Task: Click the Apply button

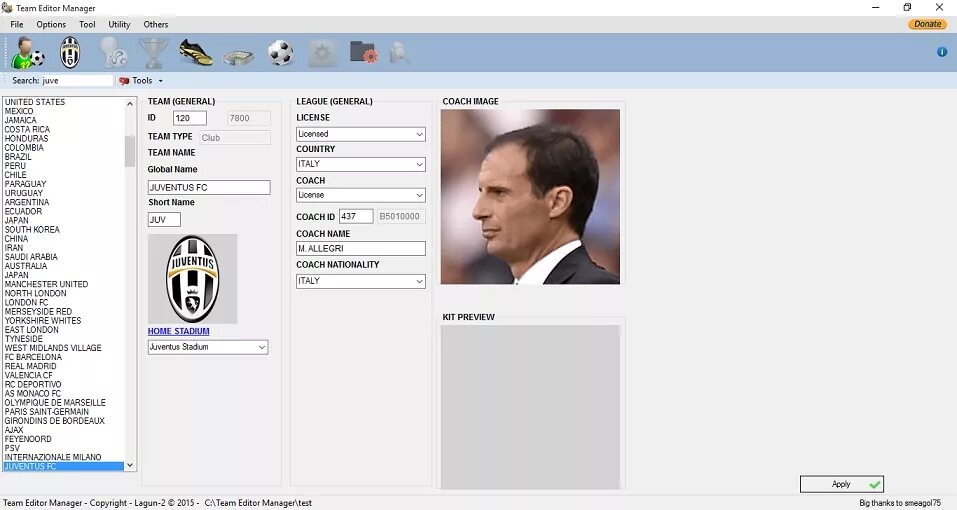Action: [x=842, y=484]
